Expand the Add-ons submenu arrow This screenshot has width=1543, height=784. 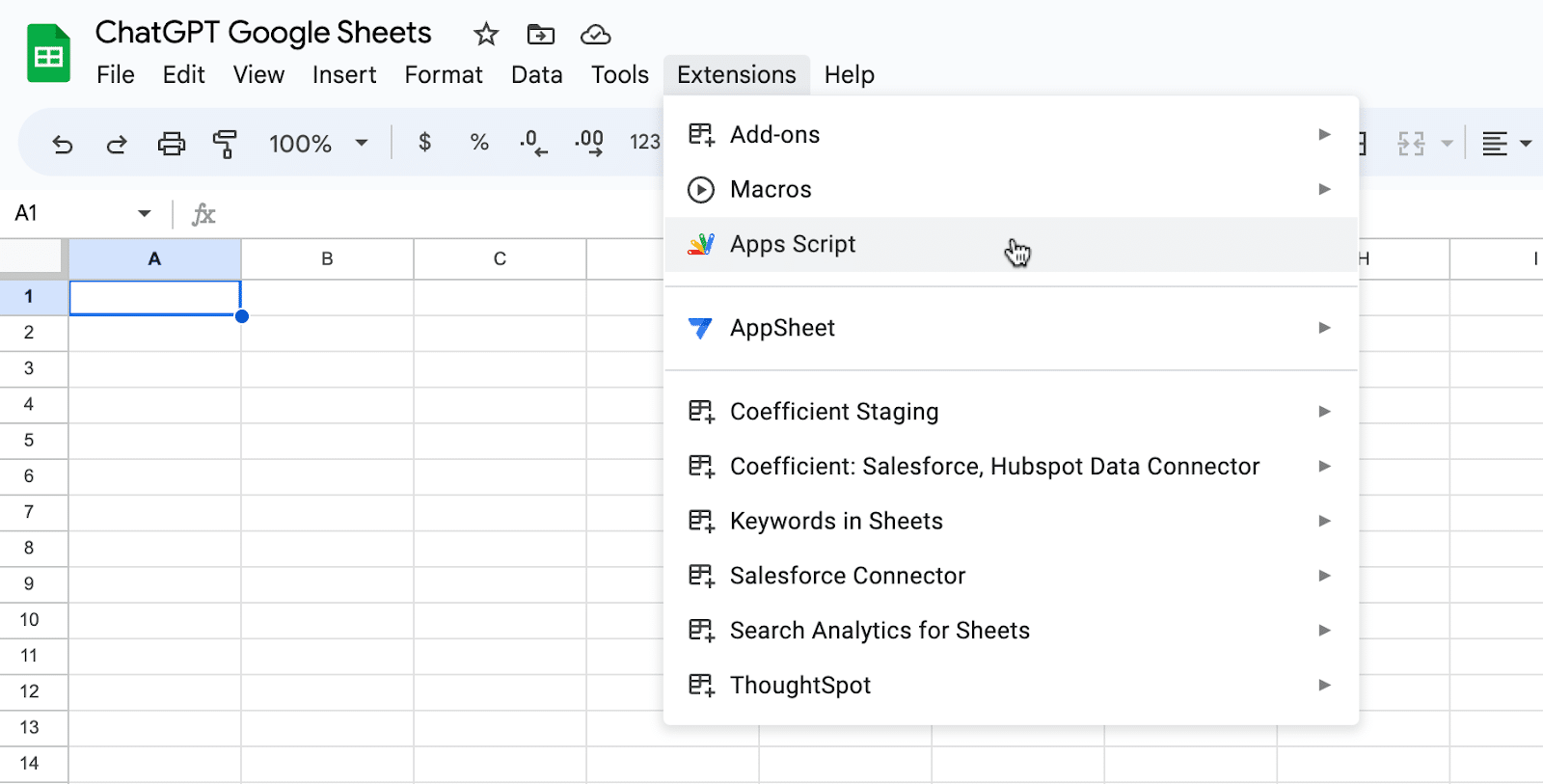(1325, 134)
